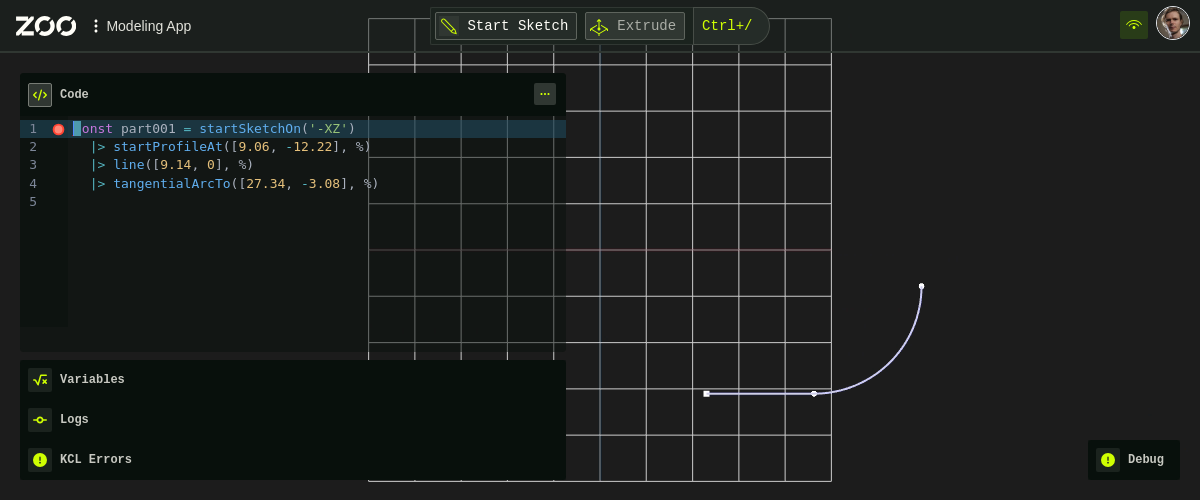The image size is (1200, 500).
Task: Click the Zoo logo
Action: (x=46, y=26)
